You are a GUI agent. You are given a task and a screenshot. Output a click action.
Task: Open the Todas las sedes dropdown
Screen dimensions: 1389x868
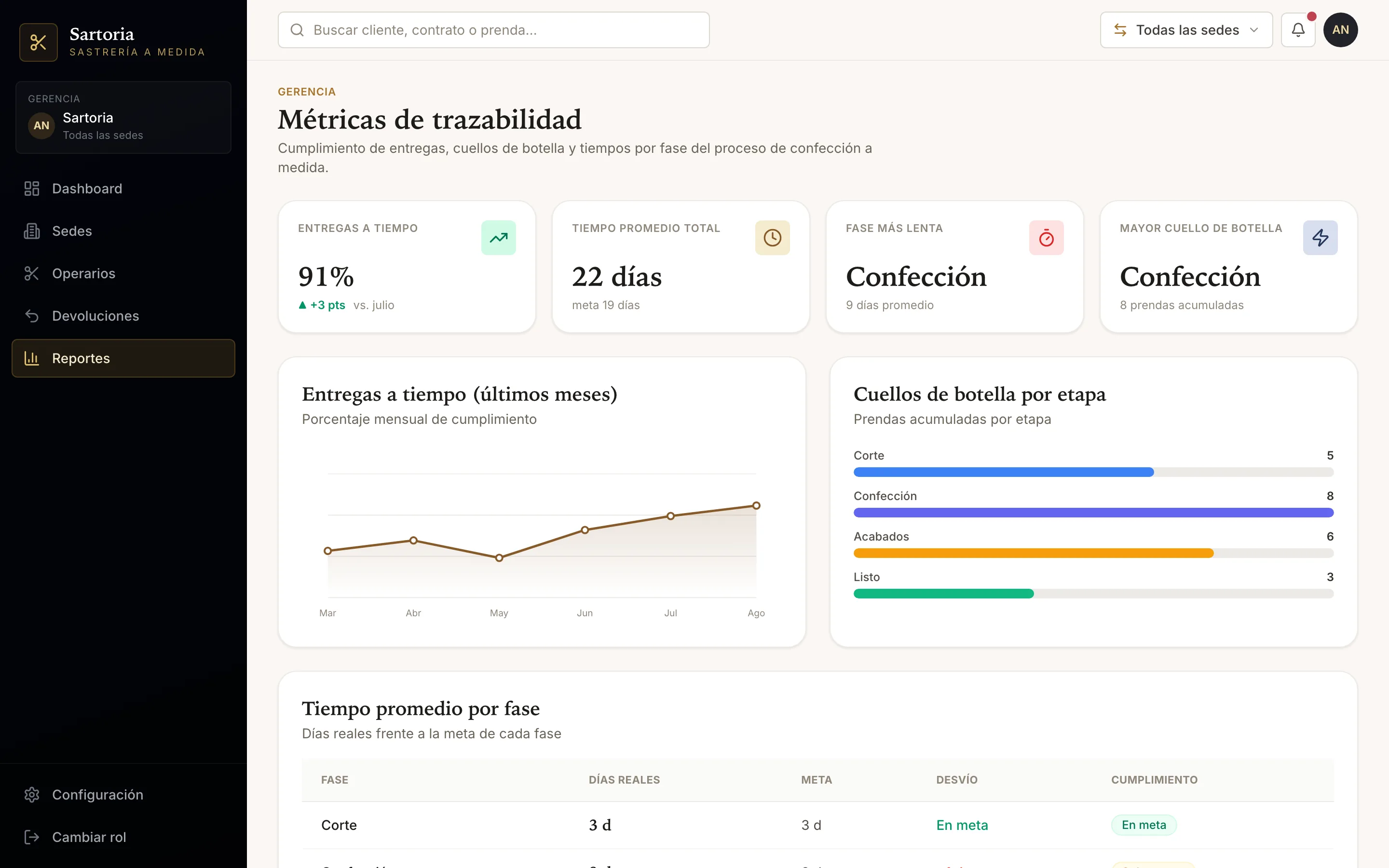(x=1186, y=30)
